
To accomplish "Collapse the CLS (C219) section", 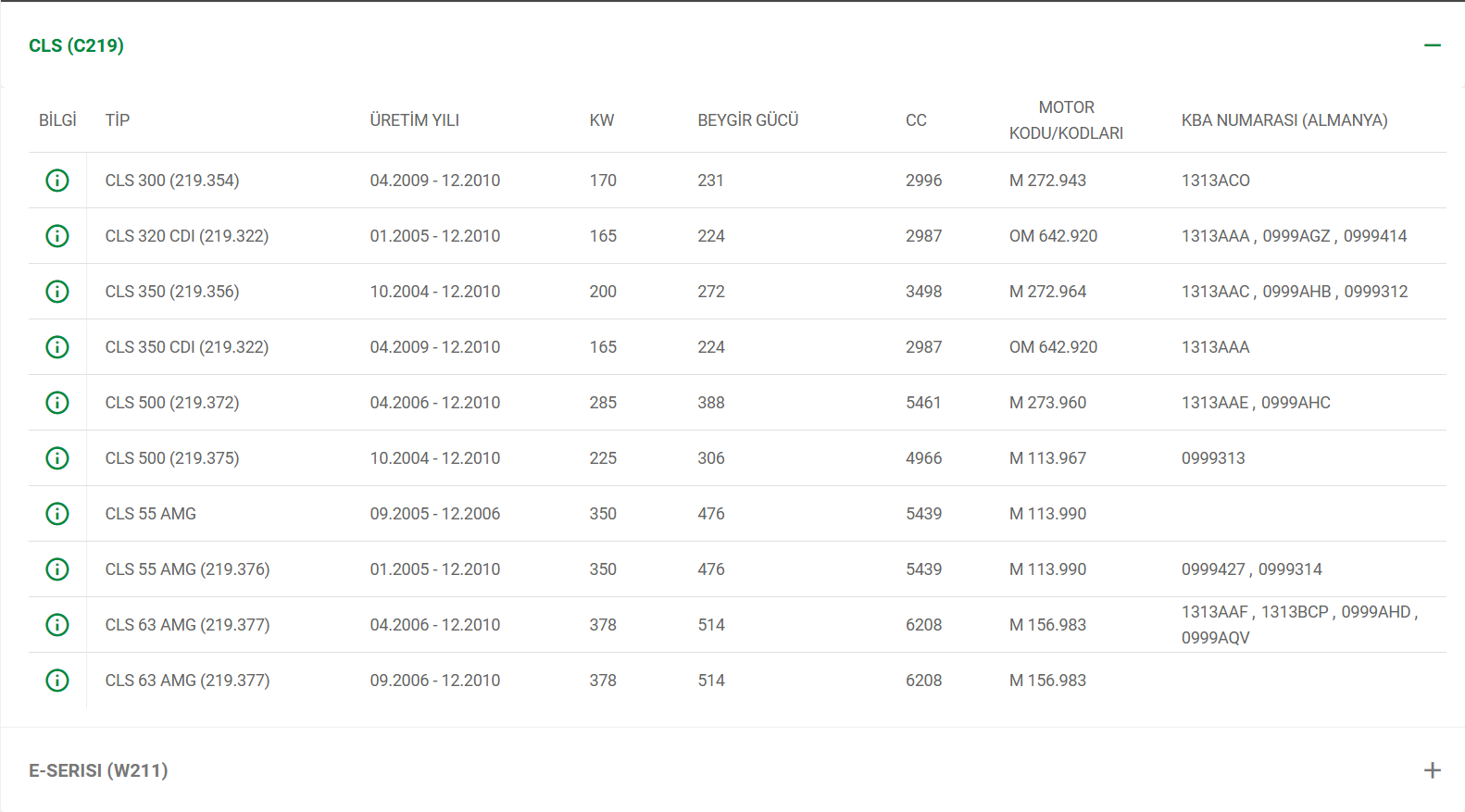I will coord(1432,45).
